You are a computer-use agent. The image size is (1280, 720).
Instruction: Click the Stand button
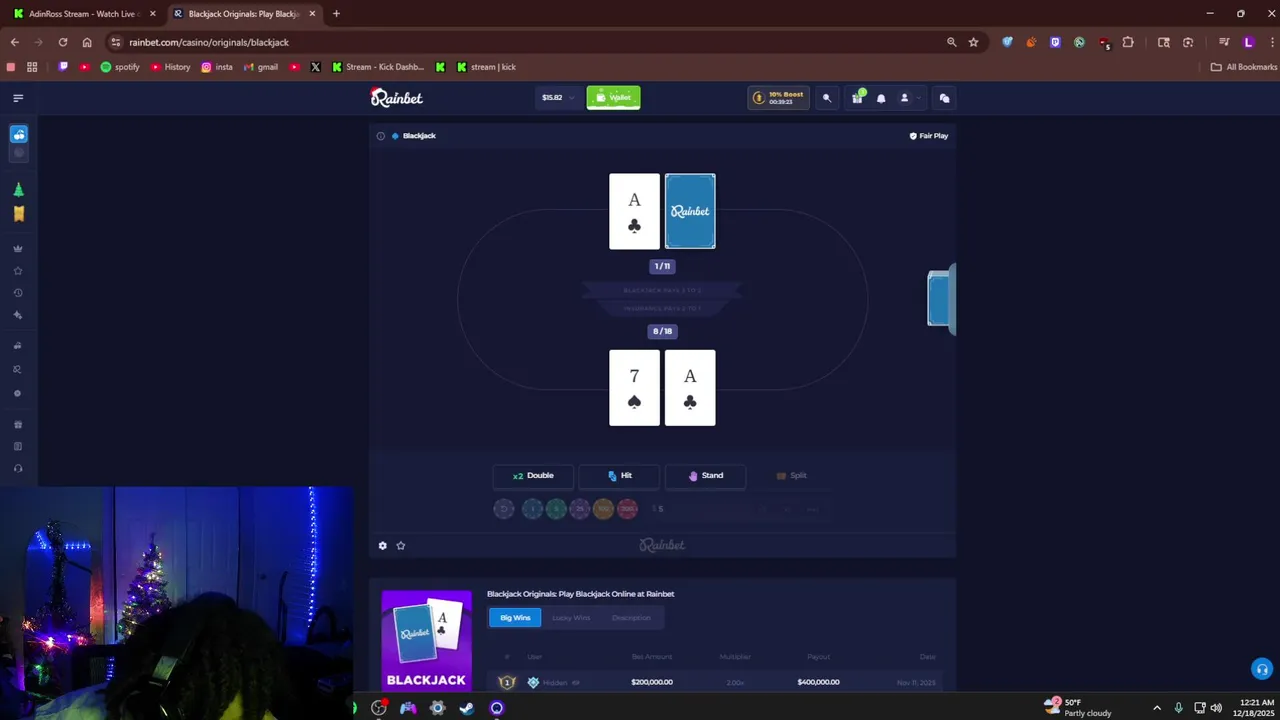point(705,476)
